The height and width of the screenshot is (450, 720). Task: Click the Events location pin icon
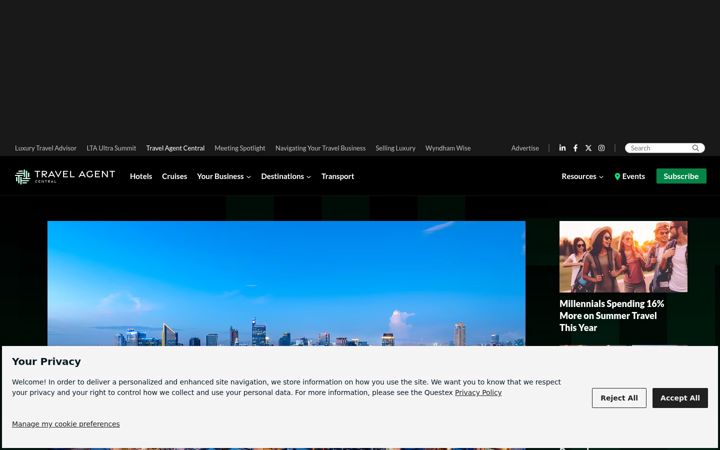[x=617, y=176]
